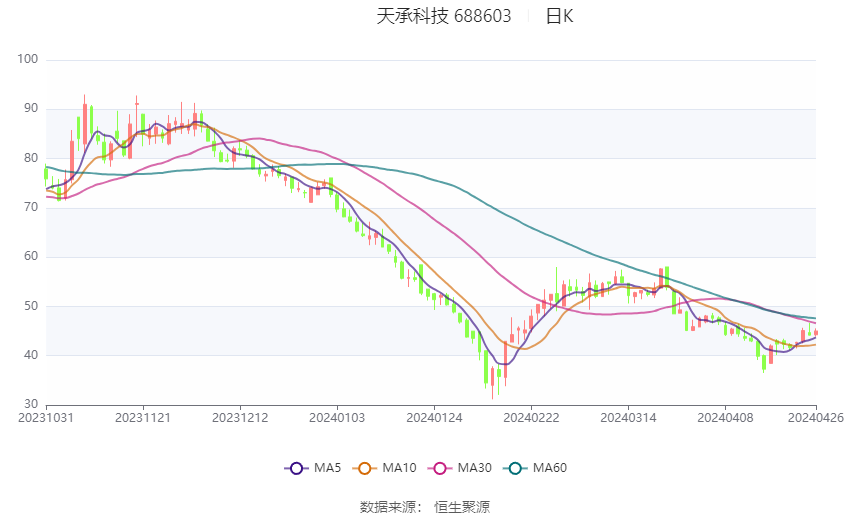Image resolution: width=850 pixels, height=517 pixels.
Task: Click the 30 price axis label
Action: (x=31, y=404)
